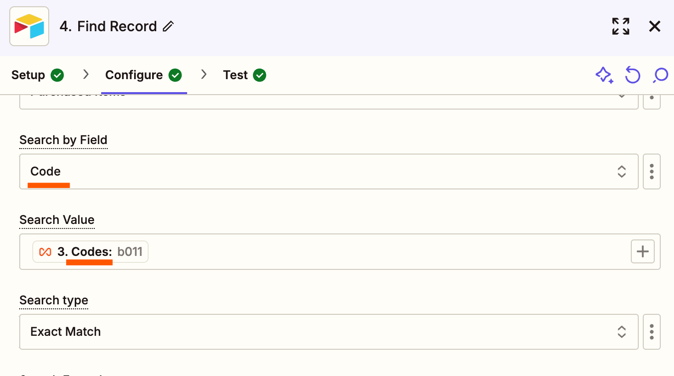Switch to the Configure tab

click(x=144, y=75)
